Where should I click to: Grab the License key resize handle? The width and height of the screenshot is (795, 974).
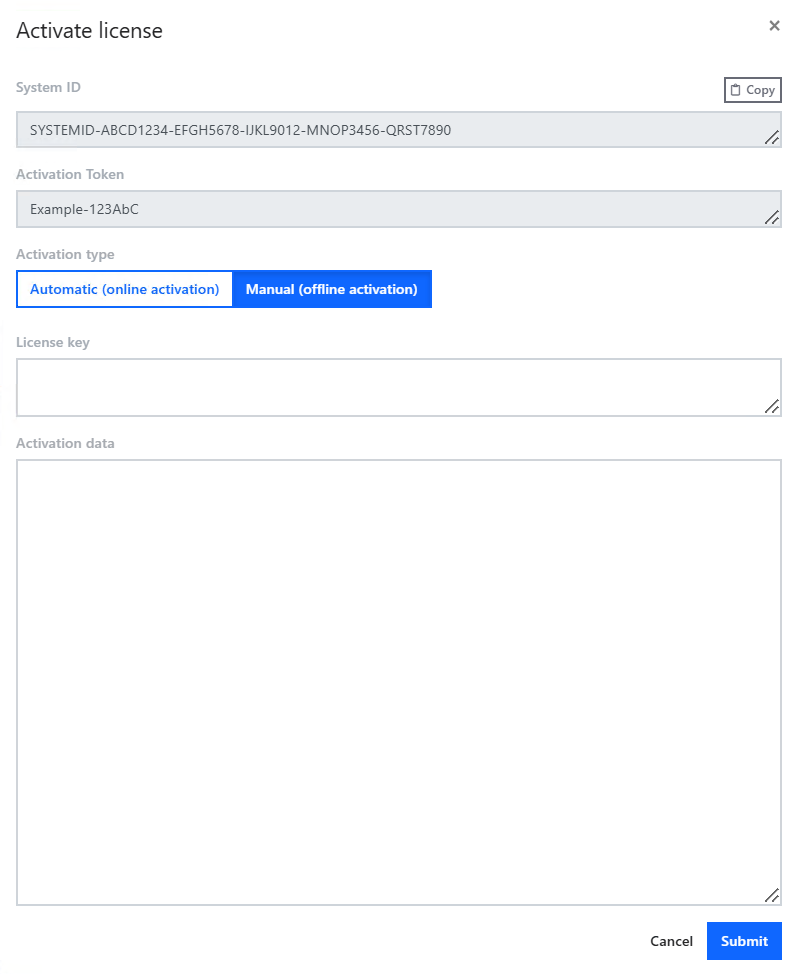(x=772, y=407)
